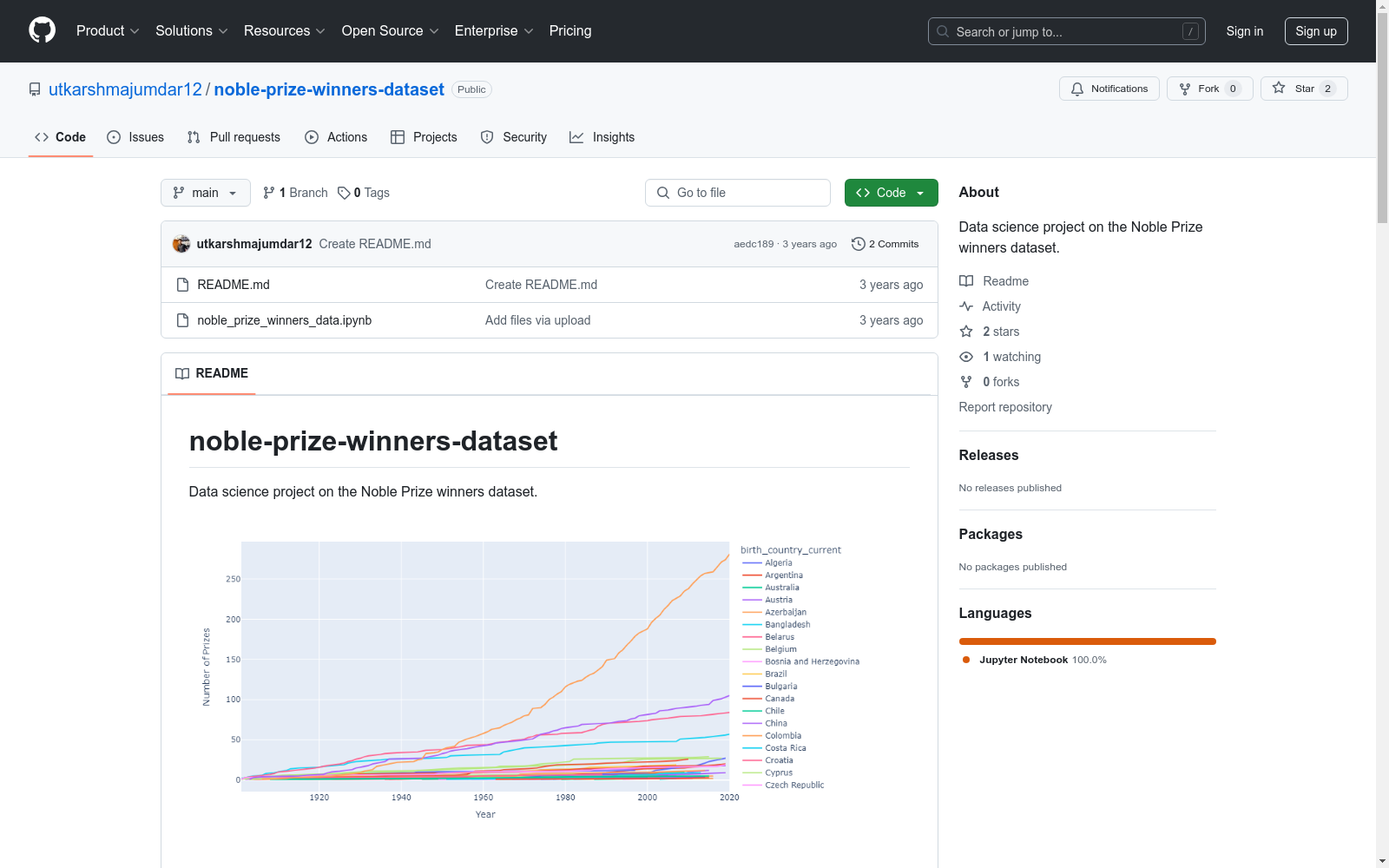The image size is (1389, 868).
Task: Open the Packages heading link
Action: (x=991, y=535)
